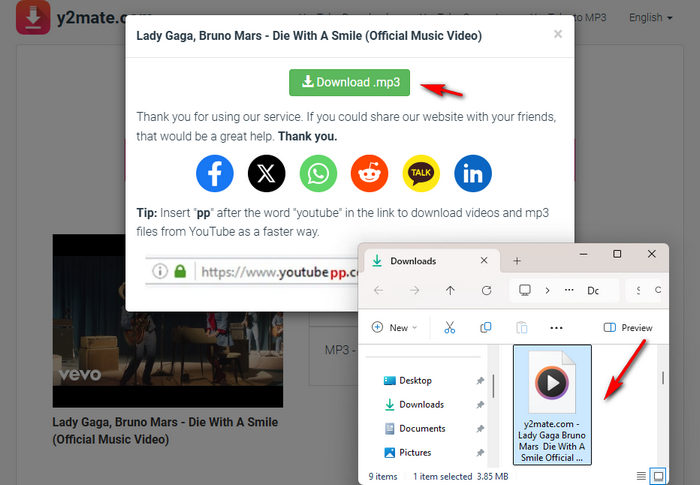This screenshot has width=700, height=485.
Task: Switch to large icons view toggle
Action: [x=658, y=476]
